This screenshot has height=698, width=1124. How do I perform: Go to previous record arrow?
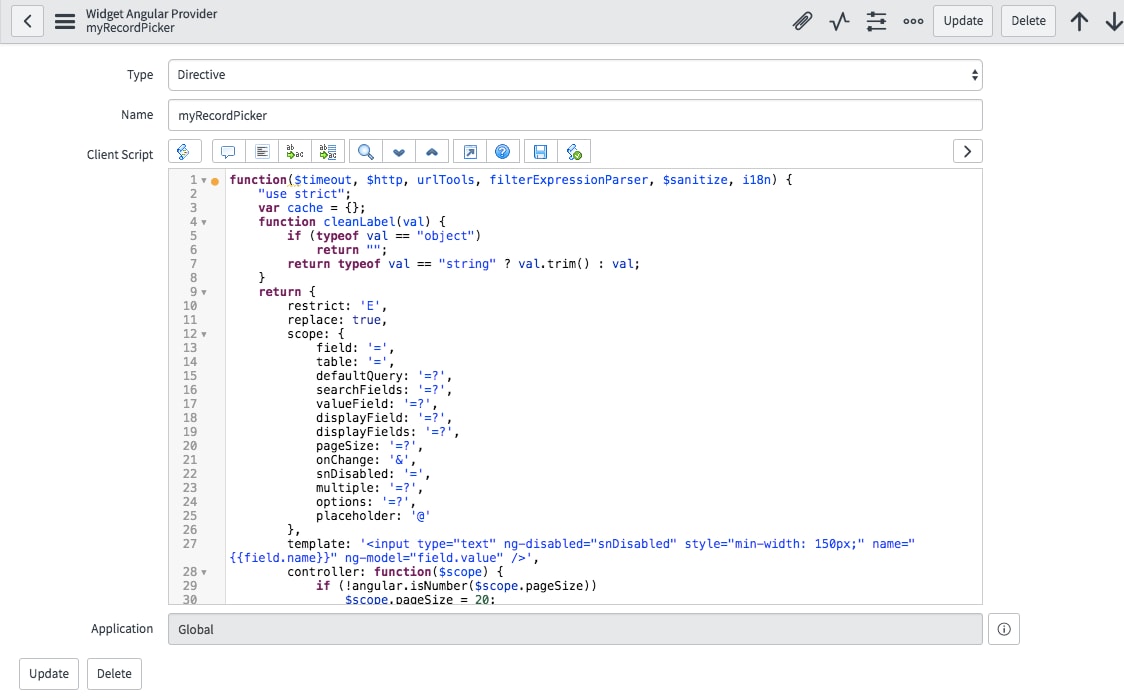click(1079, 21)
